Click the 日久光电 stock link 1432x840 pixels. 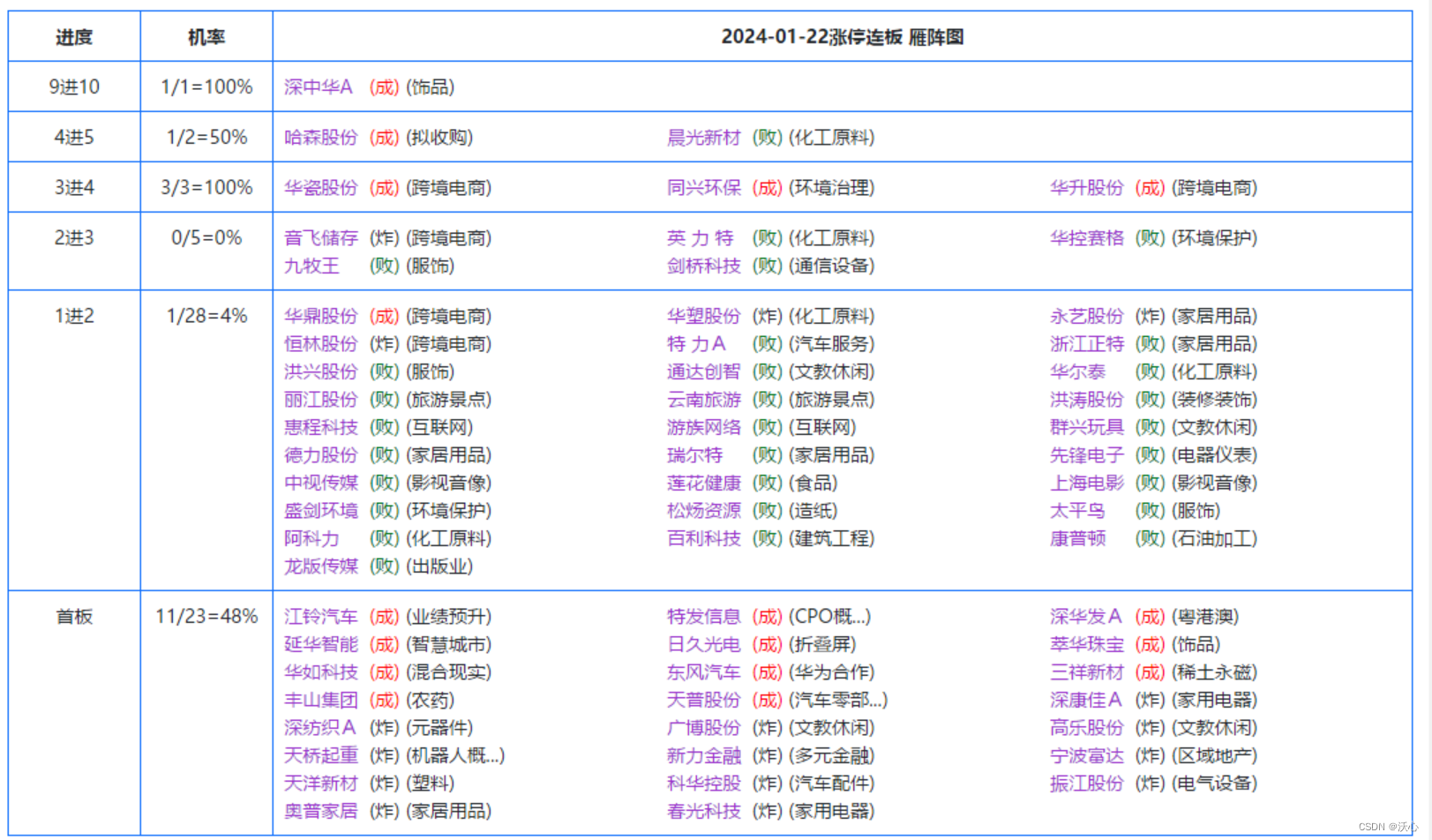coord(704,644)
